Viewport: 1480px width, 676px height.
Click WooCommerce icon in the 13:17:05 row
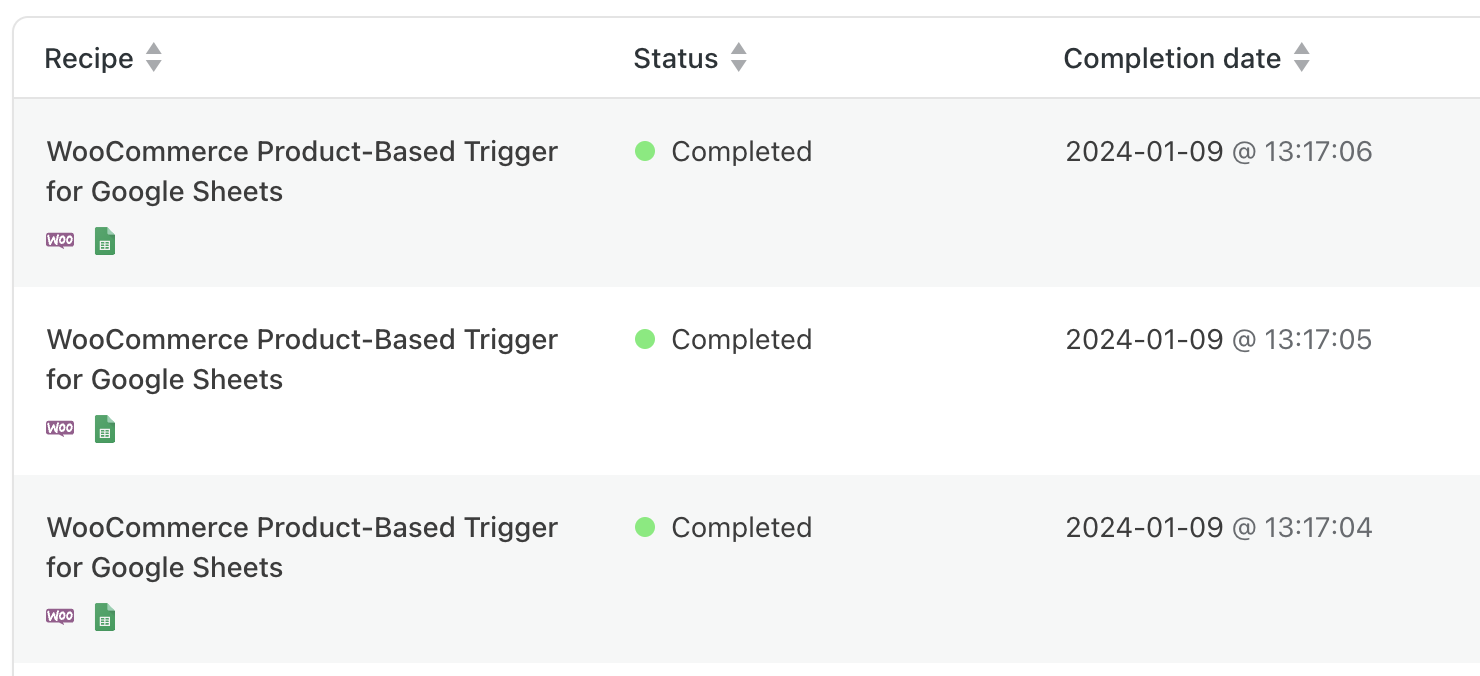coord(60,429)
